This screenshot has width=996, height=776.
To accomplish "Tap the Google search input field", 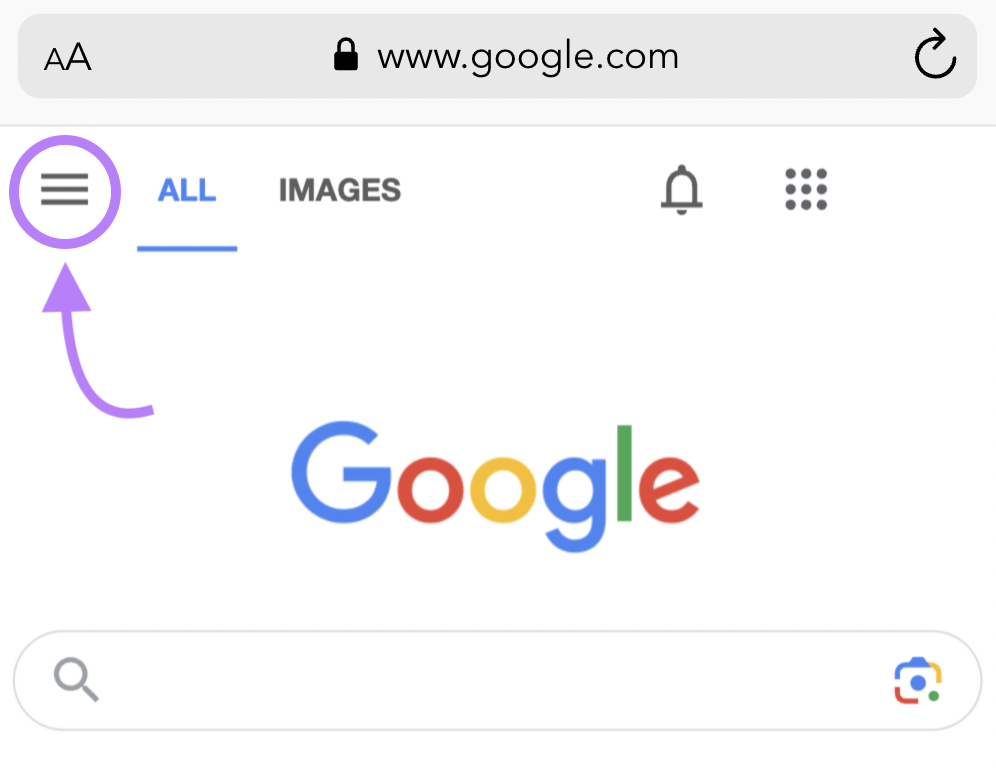I will [x=450, y=681].
